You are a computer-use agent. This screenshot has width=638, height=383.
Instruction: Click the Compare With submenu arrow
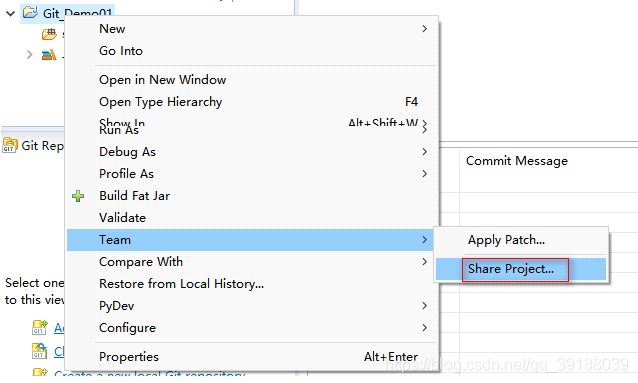[424, 262]
